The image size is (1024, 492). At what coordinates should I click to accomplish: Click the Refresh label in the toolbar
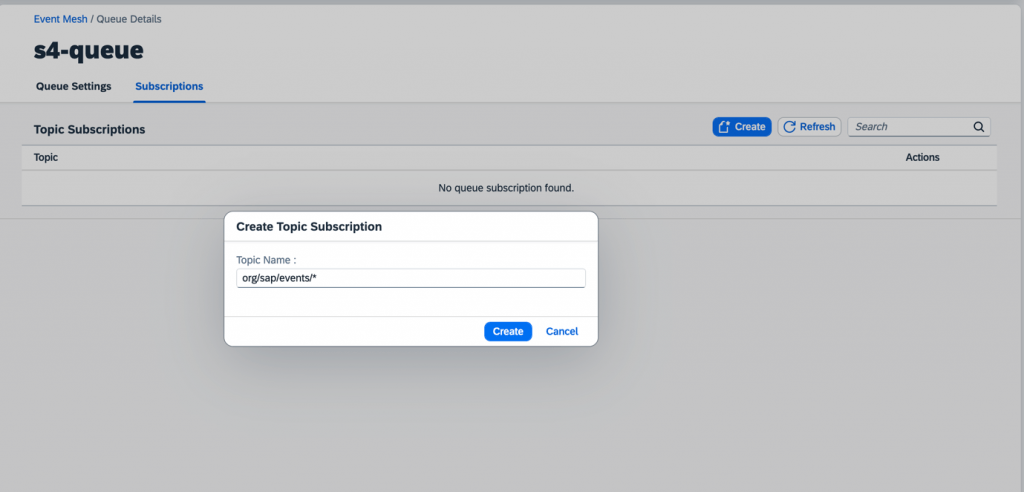818,127
